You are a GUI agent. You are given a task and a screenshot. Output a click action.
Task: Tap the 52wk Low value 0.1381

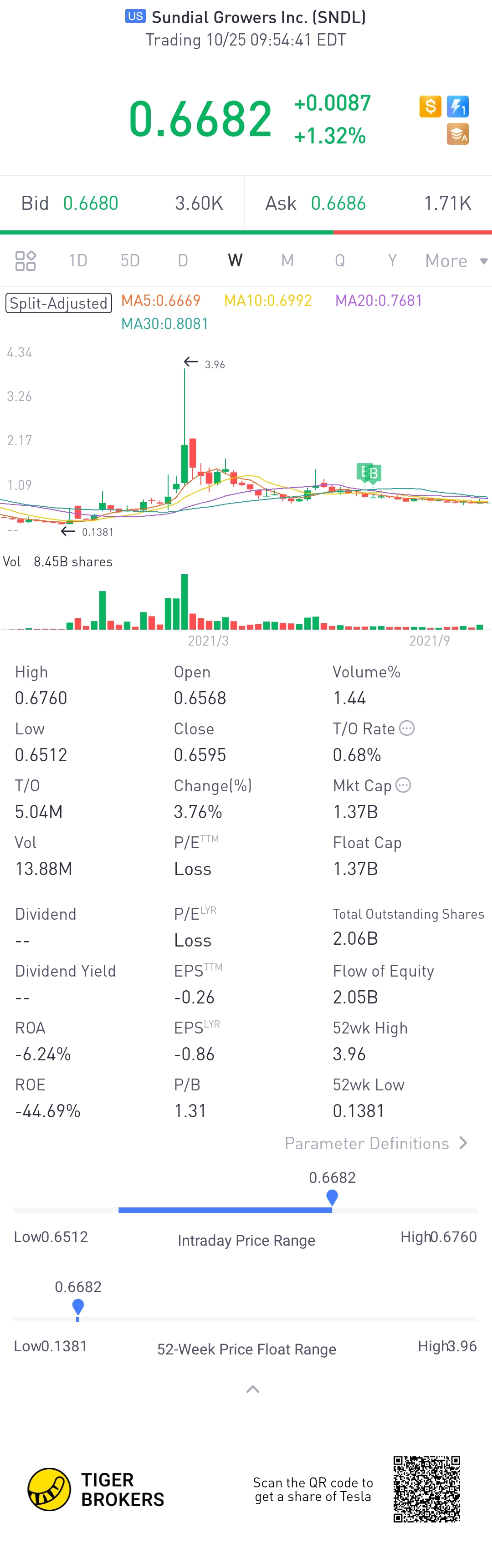pos(359,1111)
